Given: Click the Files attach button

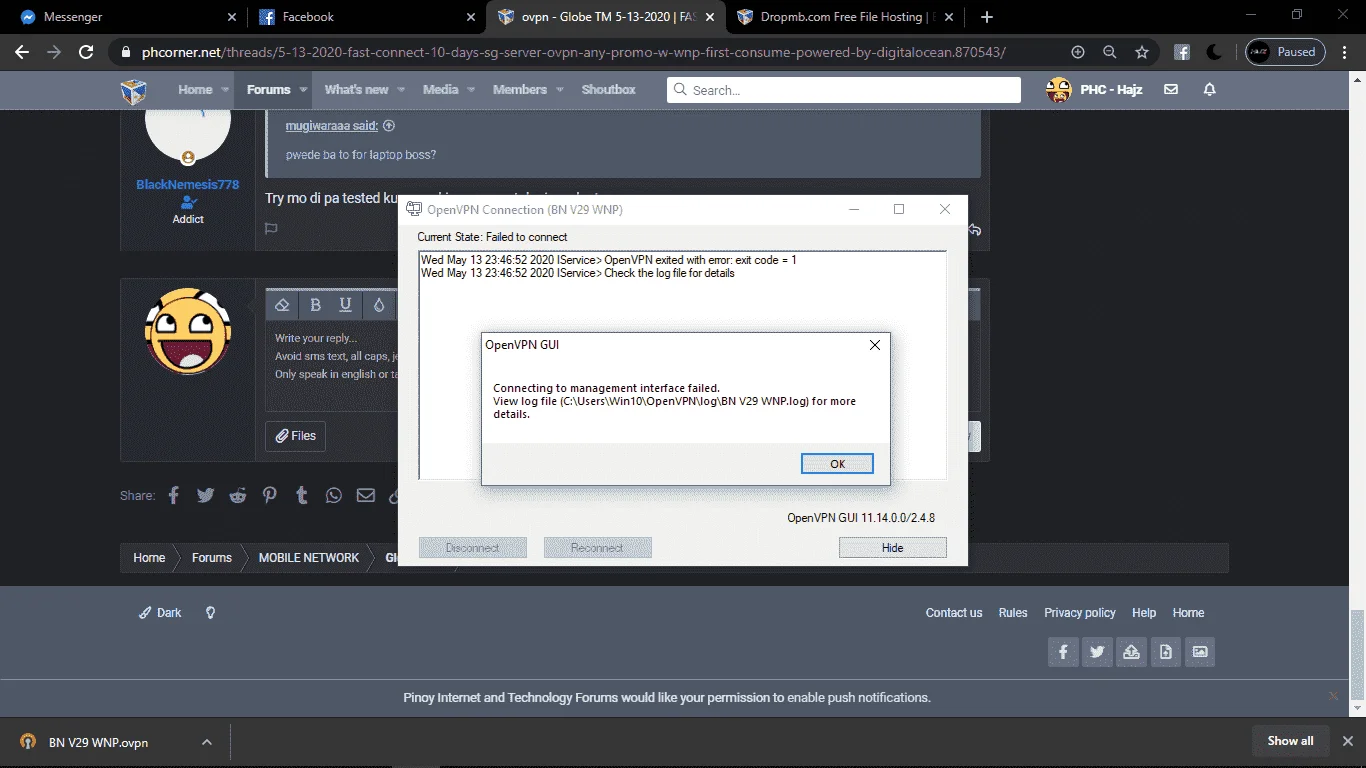Looking at the screenshot, I should pos(295,436).
